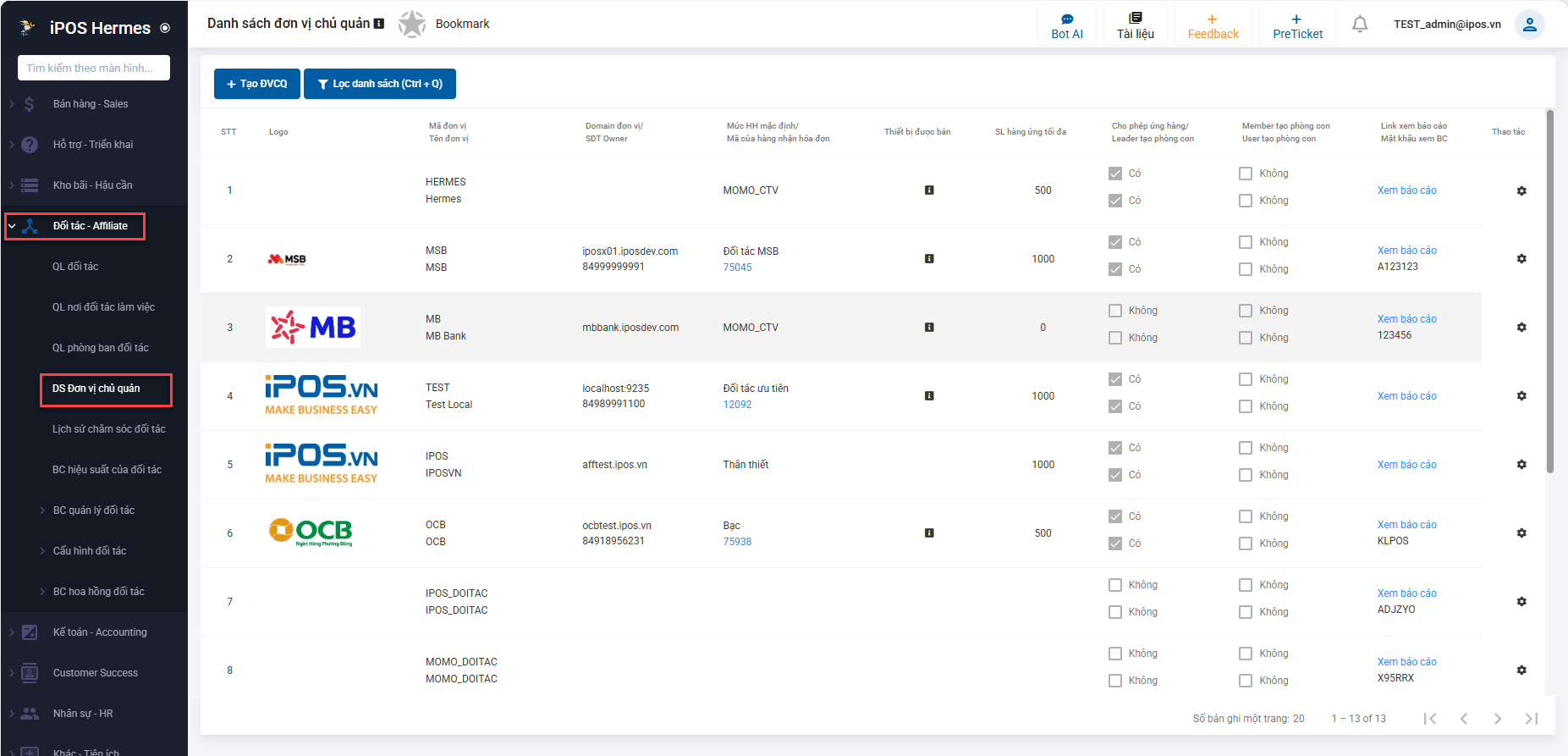Jump to last page of list

[1531, 718]
